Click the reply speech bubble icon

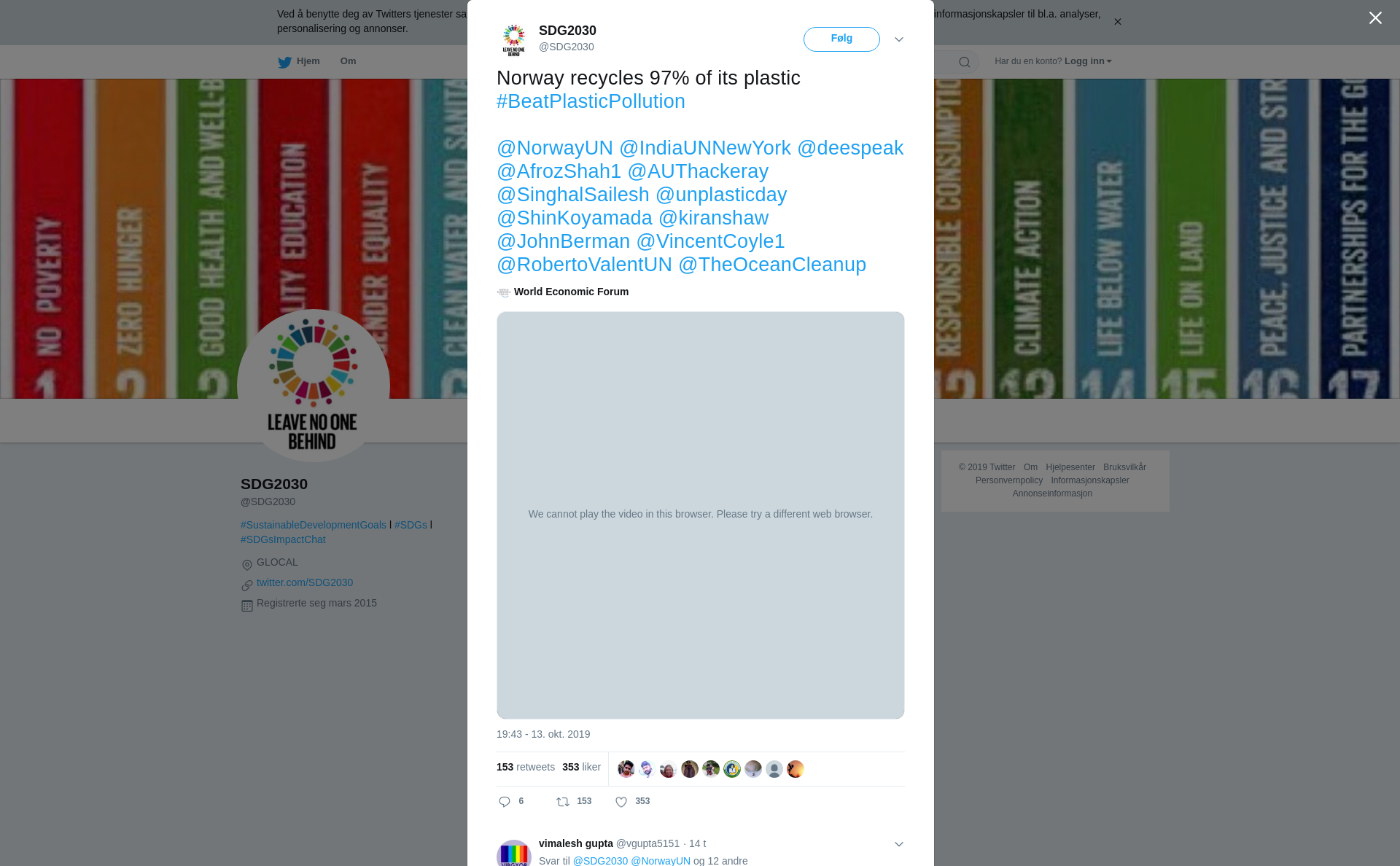click(x=505, y=802)
